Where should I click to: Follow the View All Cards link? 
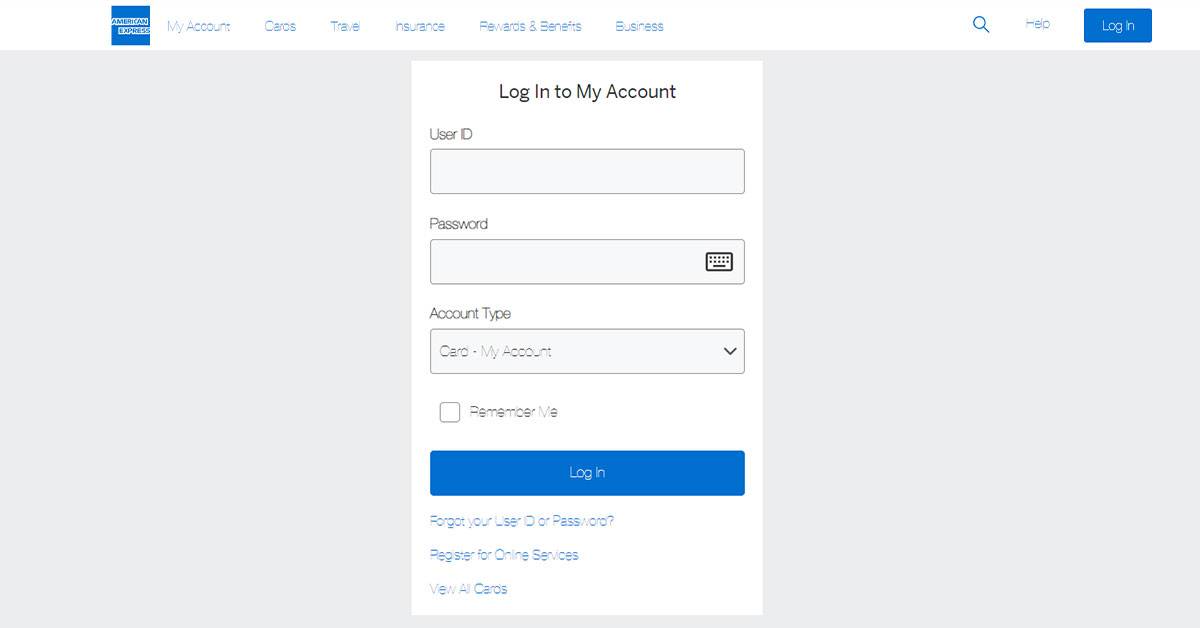coord(468,589)
